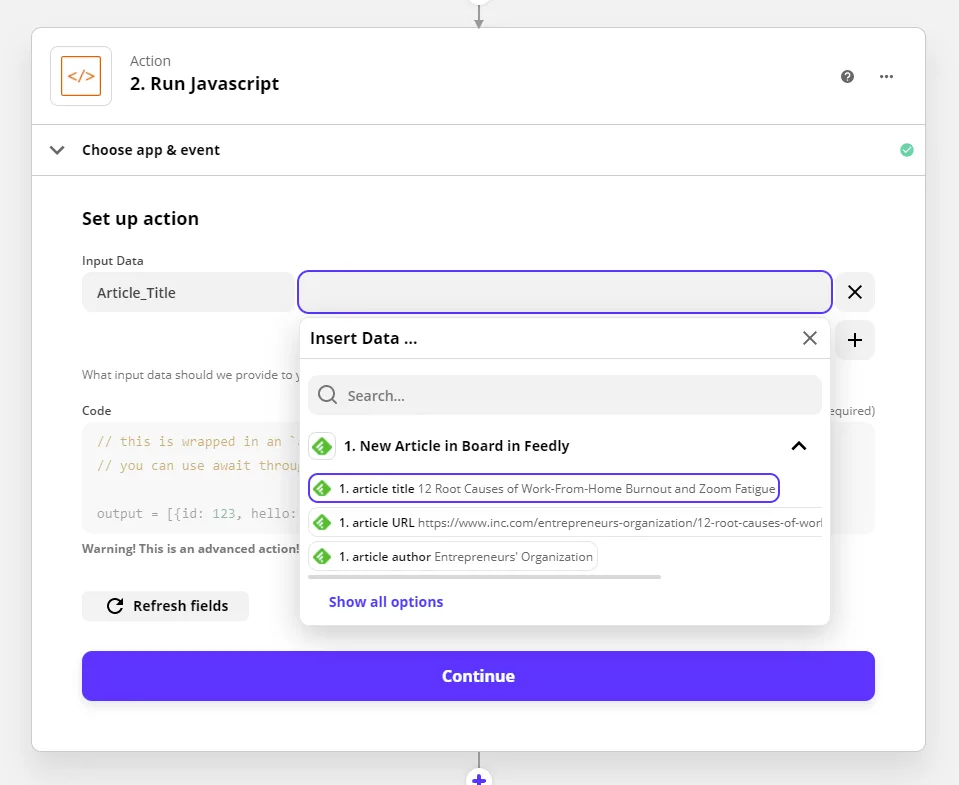Image resolution: width=959 pixels, height=785 pixels.
Task: Click the Search field in Insert Data
Action: pos(565,395)
